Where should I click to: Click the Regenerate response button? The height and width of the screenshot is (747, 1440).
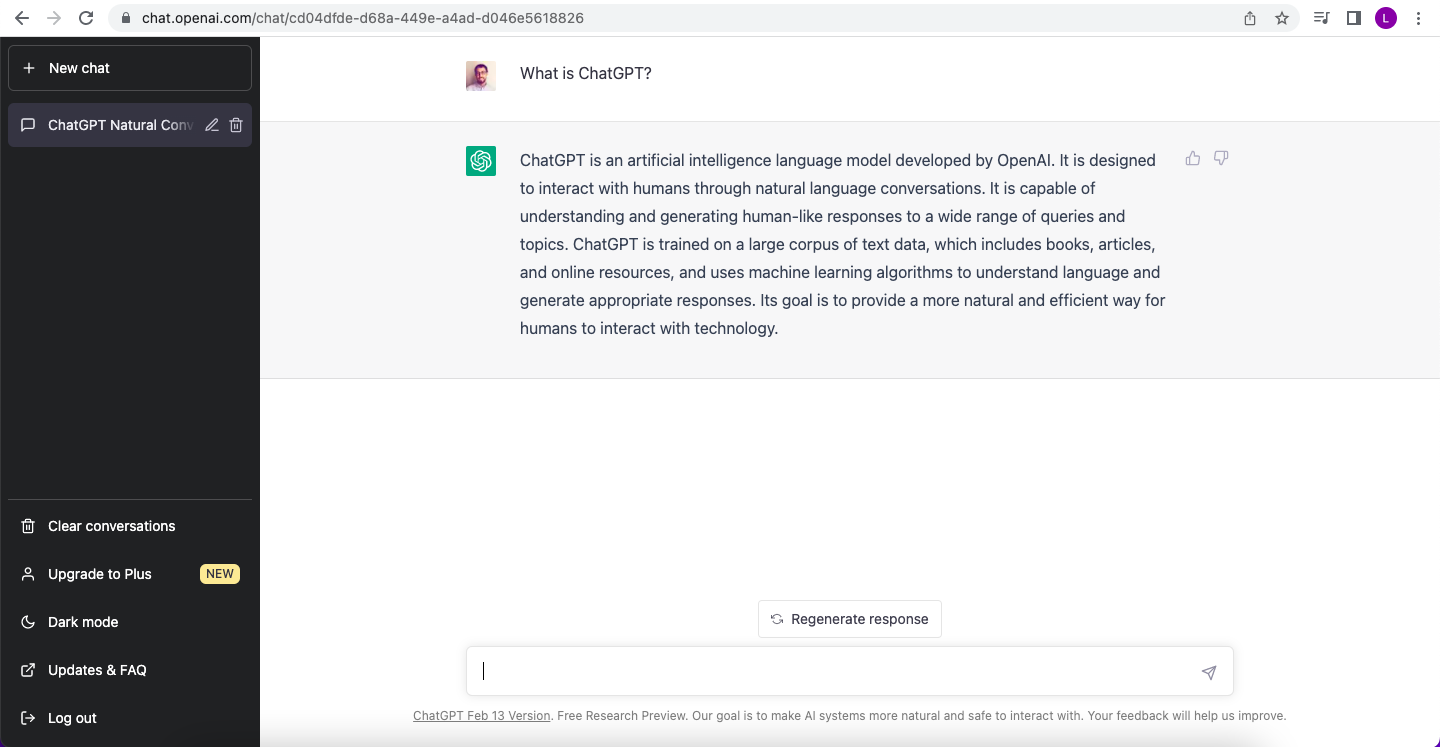pyautogui.click(x=849, y=618)
